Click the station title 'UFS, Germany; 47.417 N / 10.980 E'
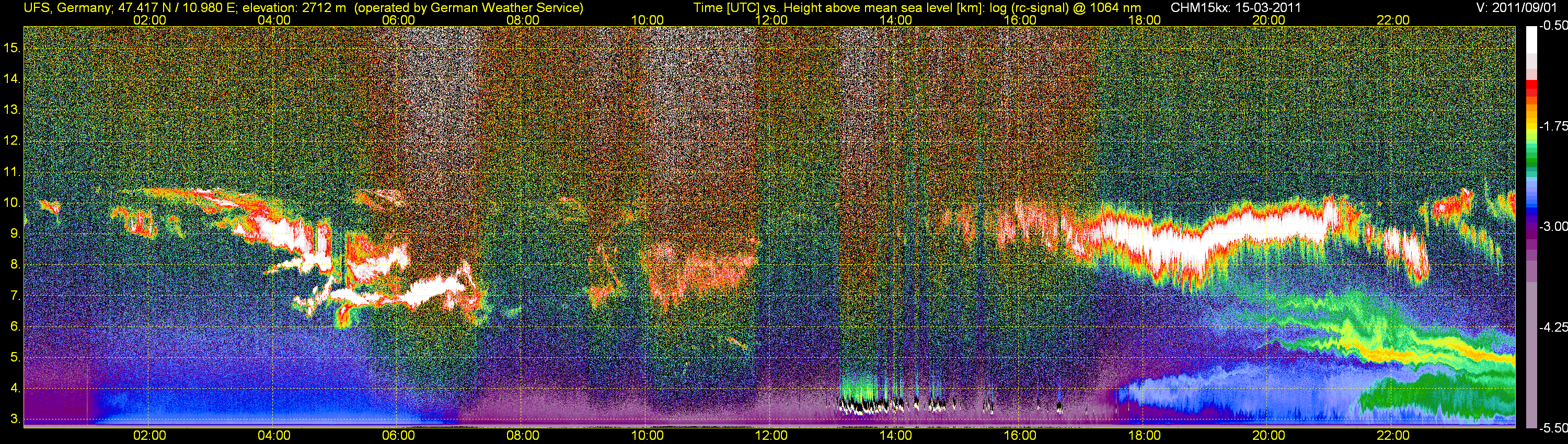The width and height of the screenshot is (1568, 444). click(x=132, y=8)
